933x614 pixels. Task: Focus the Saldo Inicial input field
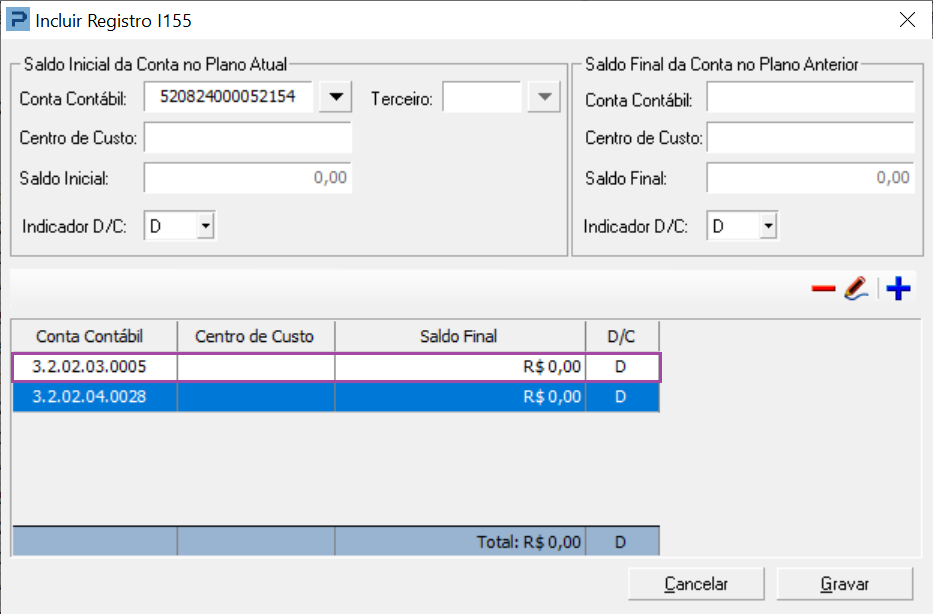[247, 178]
